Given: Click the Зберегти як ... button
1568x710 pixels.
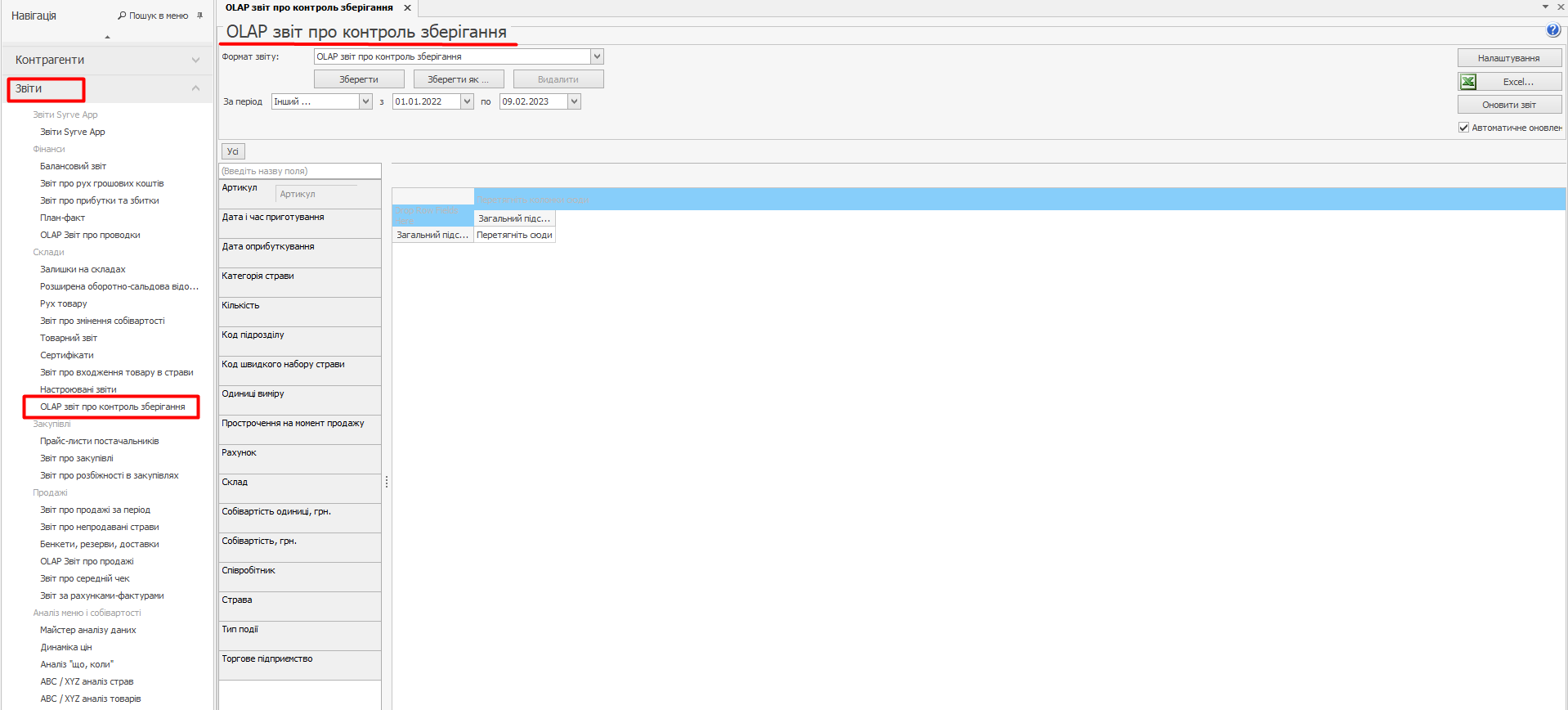Looking at the screenshot, I should pyautogui.click(x=458, y=79).
